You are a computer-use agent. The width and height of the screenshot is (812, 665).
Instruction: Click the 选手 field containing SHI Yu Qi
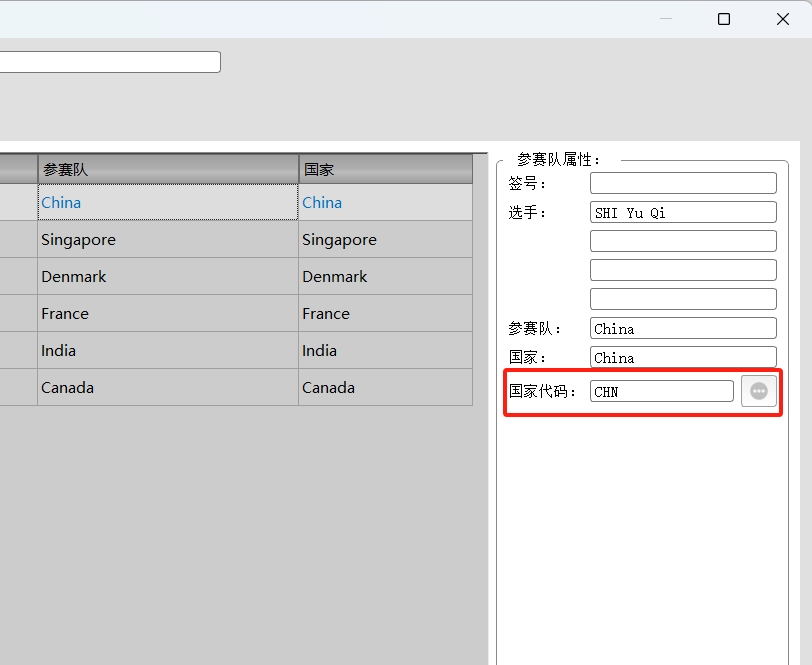coord(683,212)
